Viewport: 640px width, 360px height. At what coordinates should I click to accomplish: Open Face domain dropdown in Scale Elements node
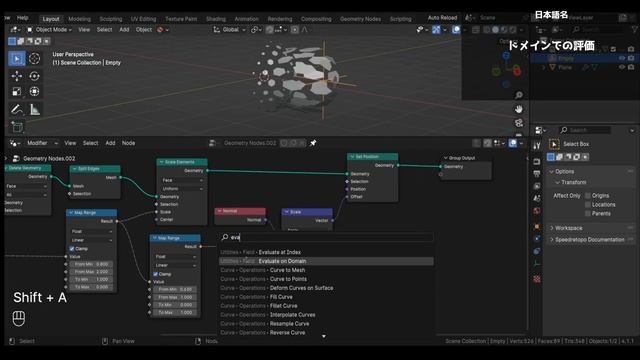coord(182,180)
